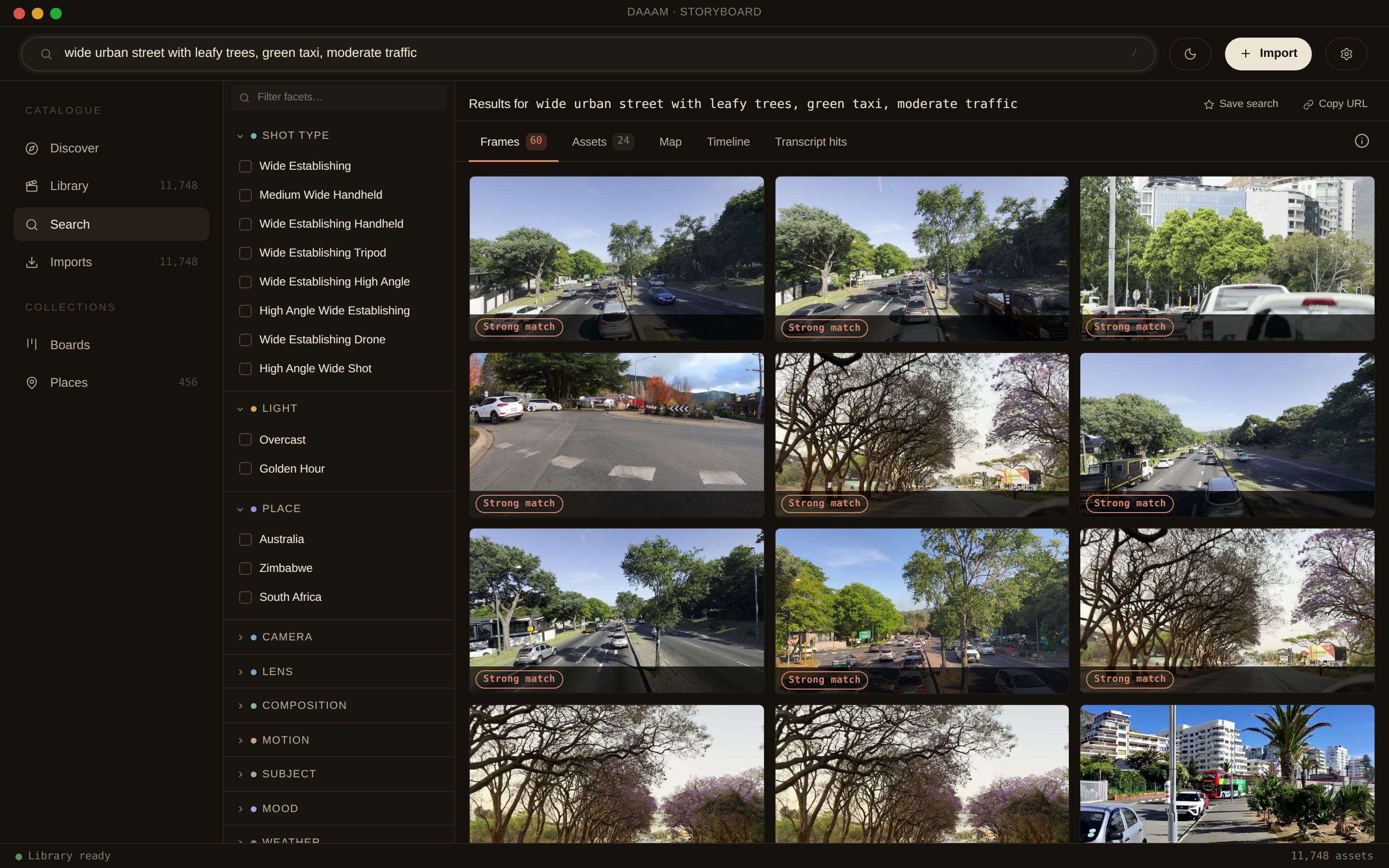The width and height of the screenshot is (1389, 868).
Task: Expand the SUBJECT facet group
Action: (339, 774)
